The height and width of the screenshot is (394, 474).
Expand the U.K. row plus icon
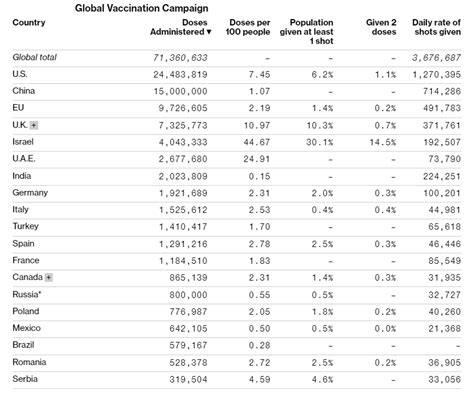tap(34, 125)
